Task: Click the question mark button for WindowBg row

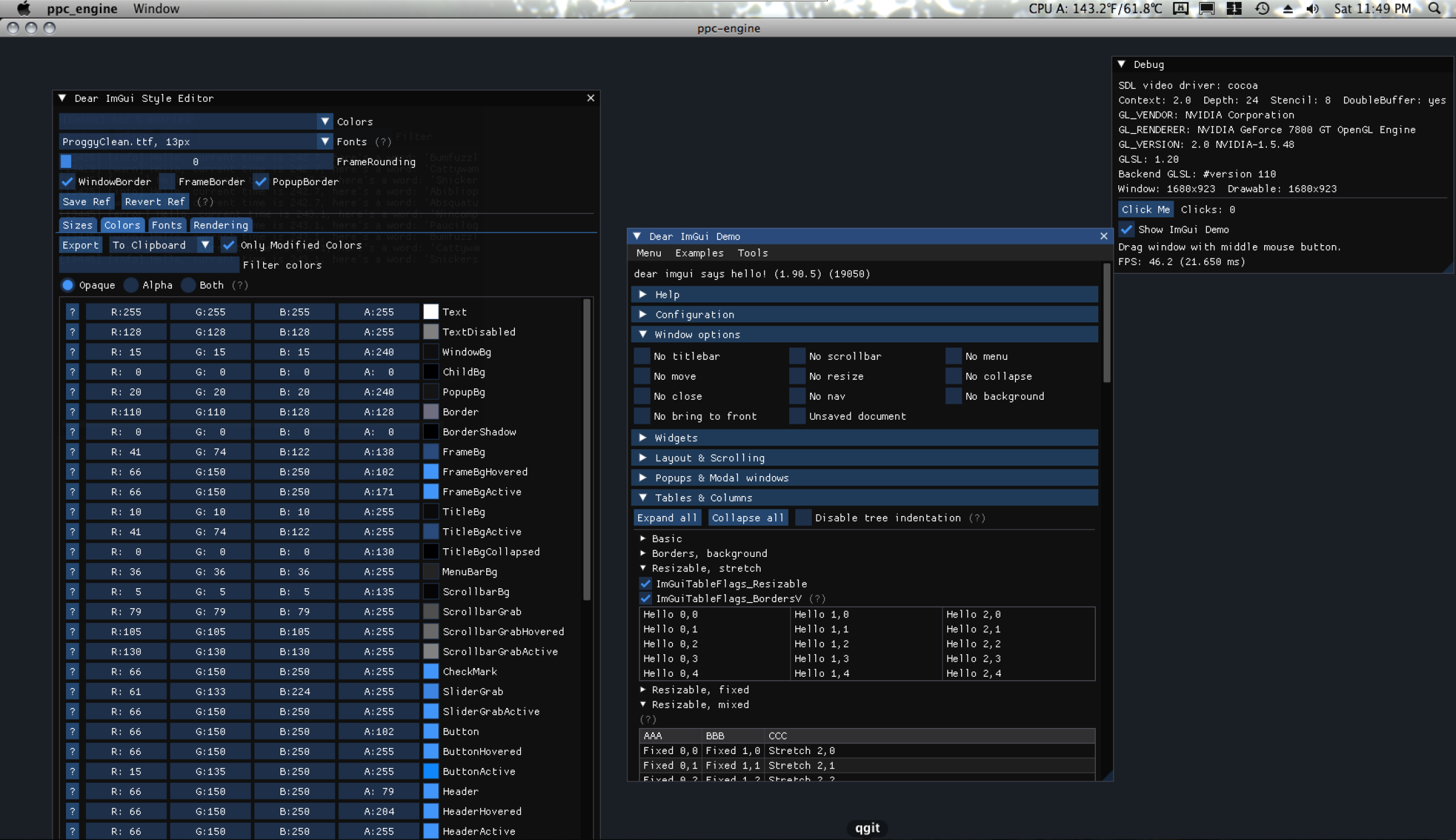Action: coord(73,352)
